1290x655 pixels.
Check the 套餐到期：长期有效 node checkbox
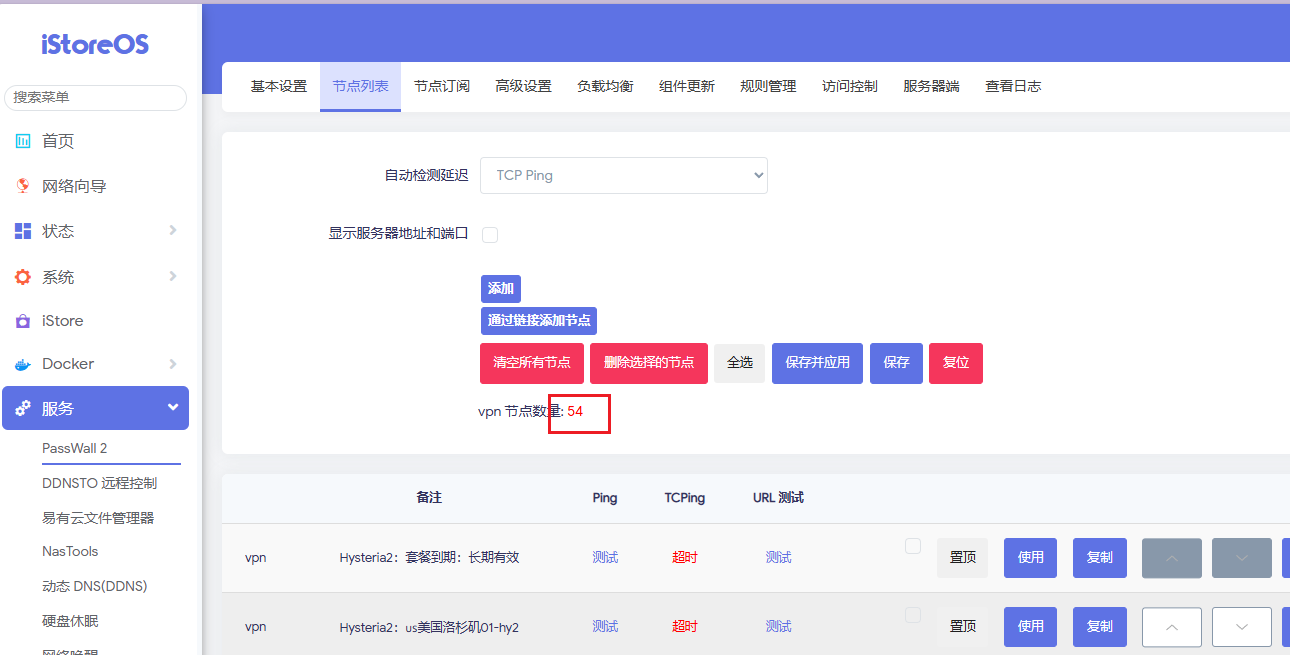point(913,546)
